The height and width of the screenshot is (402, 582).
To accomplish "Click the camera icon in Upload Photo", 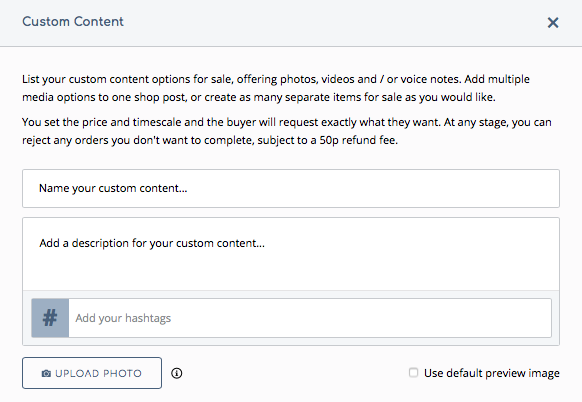I will click(46, 373).
